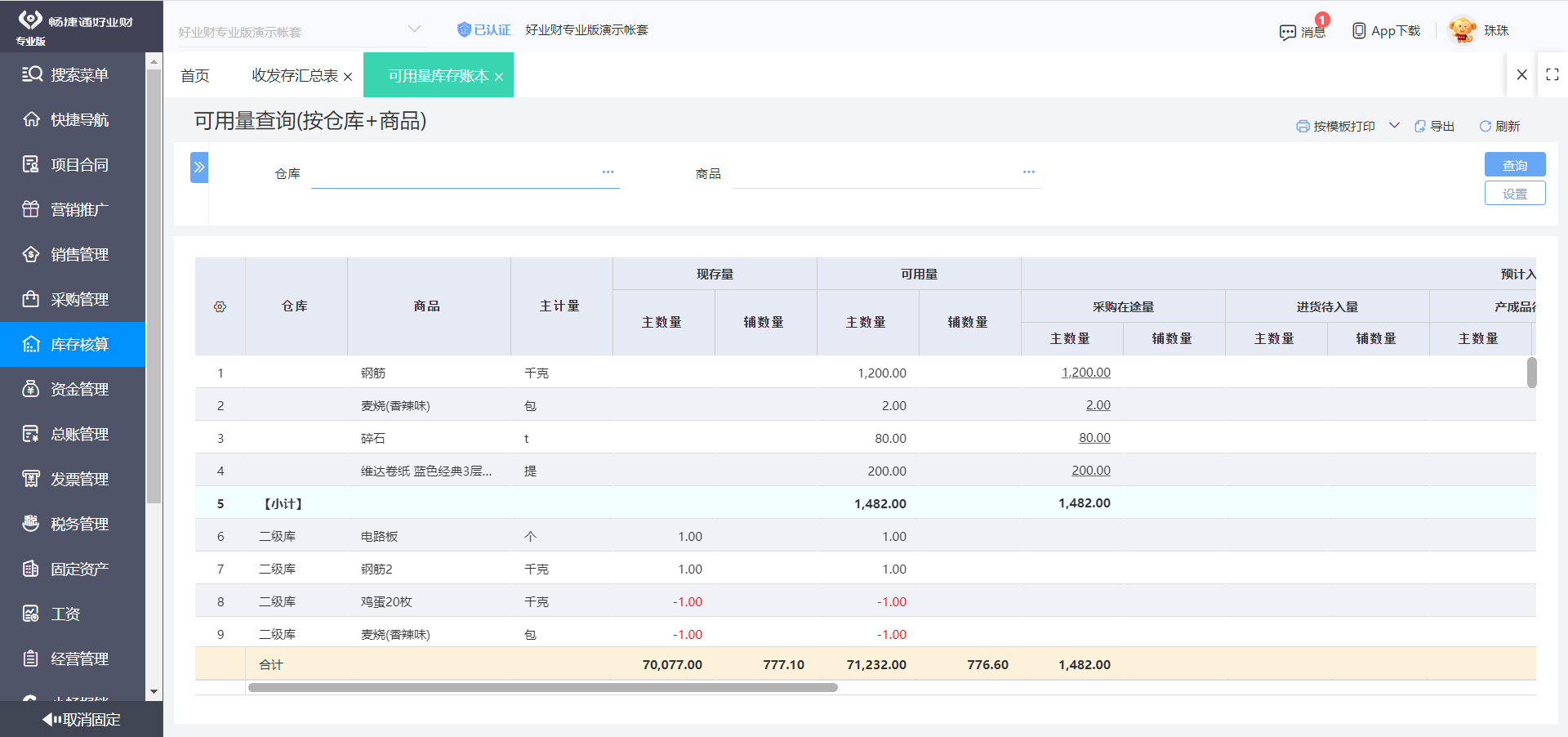
Task: Open the 仓库 selector via ellipsis
Action: click(x=608, y=172)
